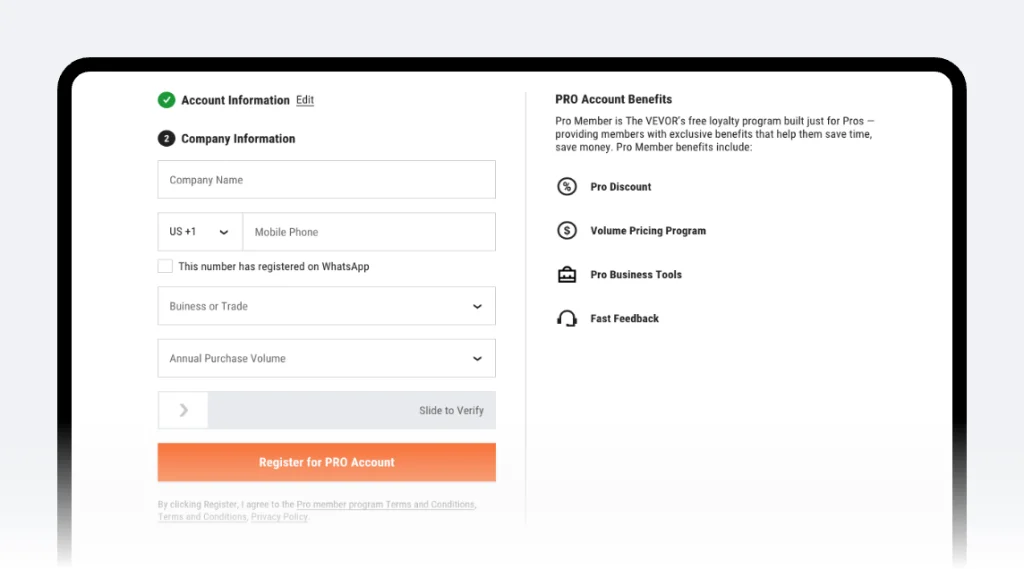Viewport: 1024px width, 569px height.
Task: Click the Slide to Verify track
Action: (x=351, y=410)
